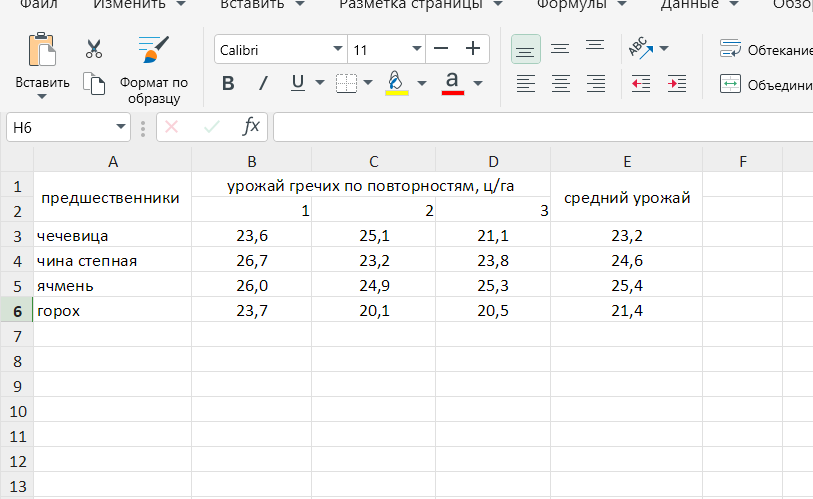Cut selection with the scissors icon
This screenshot has width=813, height=499.
point(94,49)
